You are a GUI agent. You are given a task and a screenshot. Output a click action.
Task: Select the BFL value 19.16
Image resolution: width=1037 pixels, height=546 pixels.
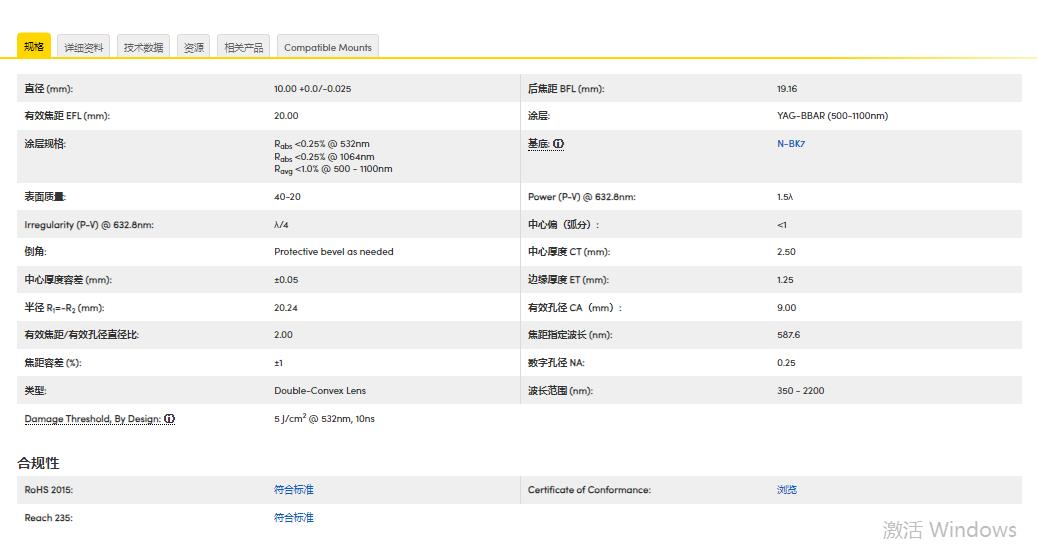pos(787,89)
